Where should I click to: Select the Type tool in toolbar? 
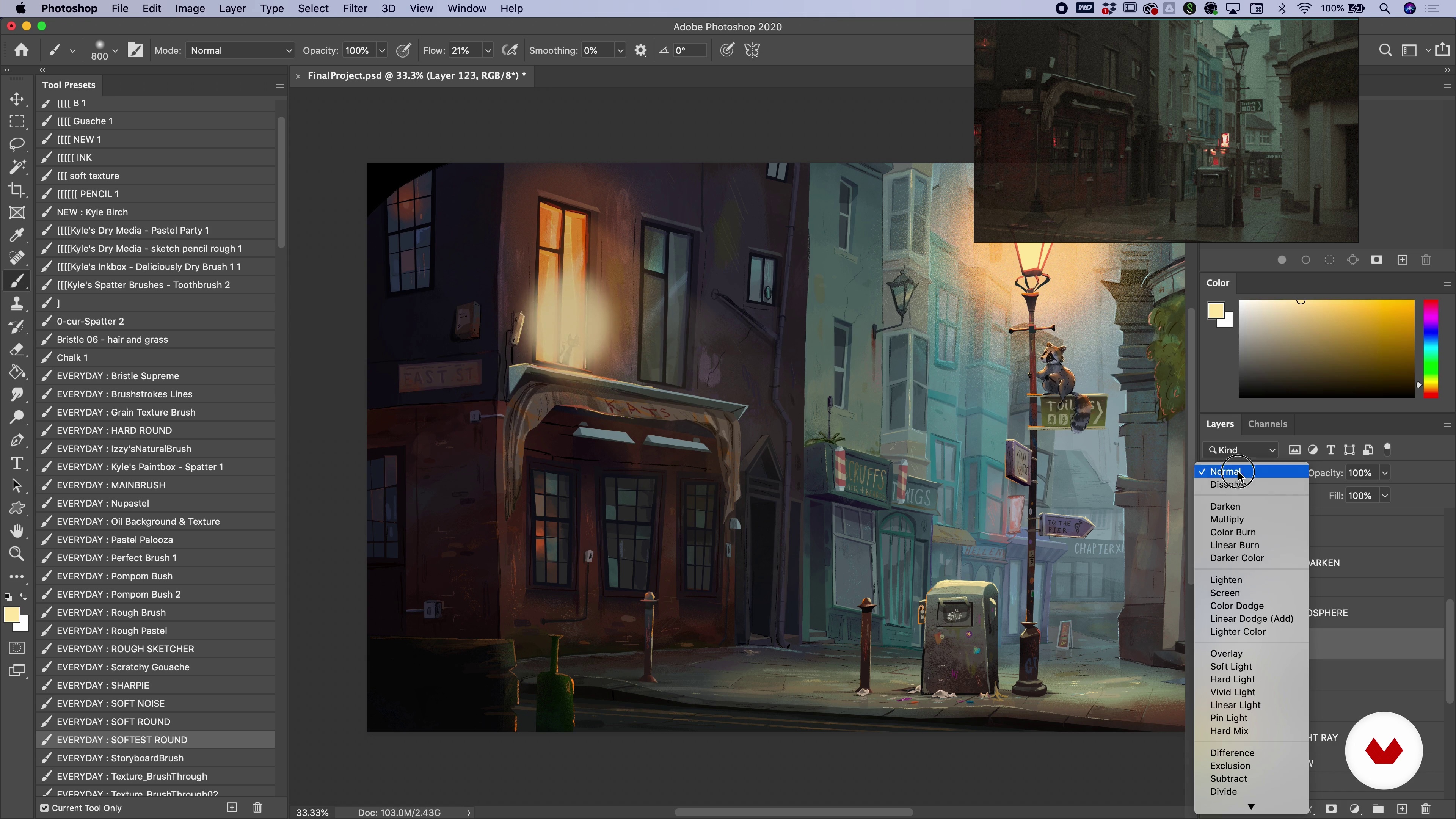(x=17, y=463)
